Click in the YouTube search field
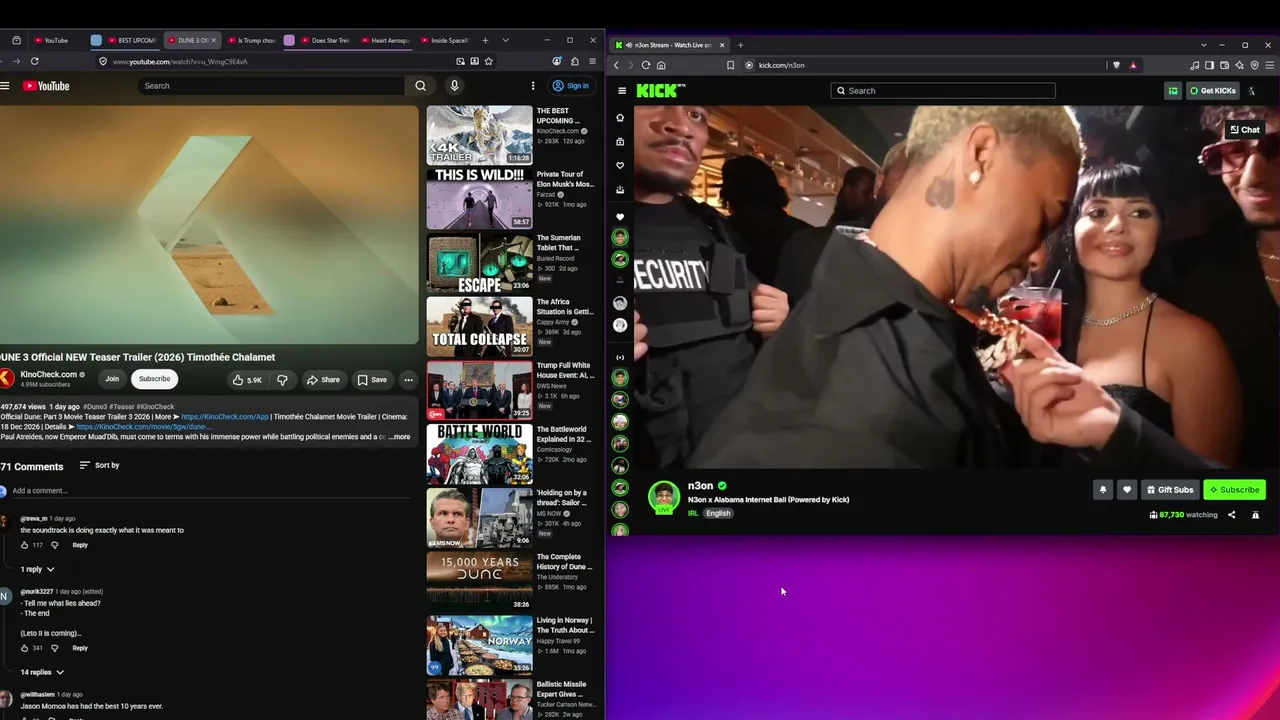This screenshot has height=720, width=1280. [x=271, y=86]
